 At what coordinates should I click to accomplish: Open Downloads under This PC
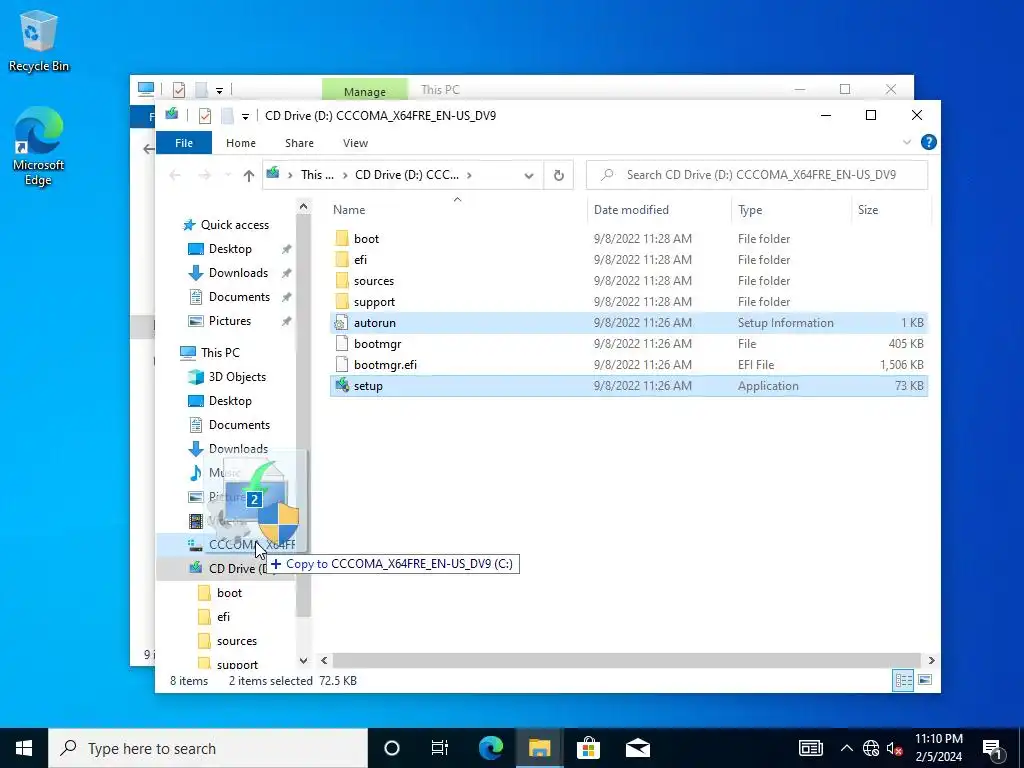(228, 449)
